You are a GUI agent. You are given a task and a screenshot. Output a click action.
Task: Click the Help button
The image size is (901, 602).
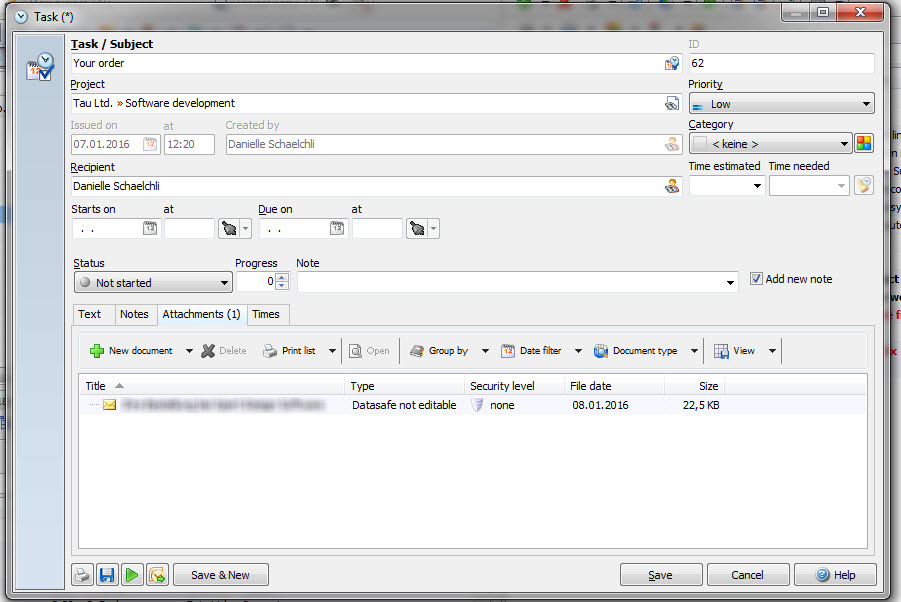[x=835, y=574]
